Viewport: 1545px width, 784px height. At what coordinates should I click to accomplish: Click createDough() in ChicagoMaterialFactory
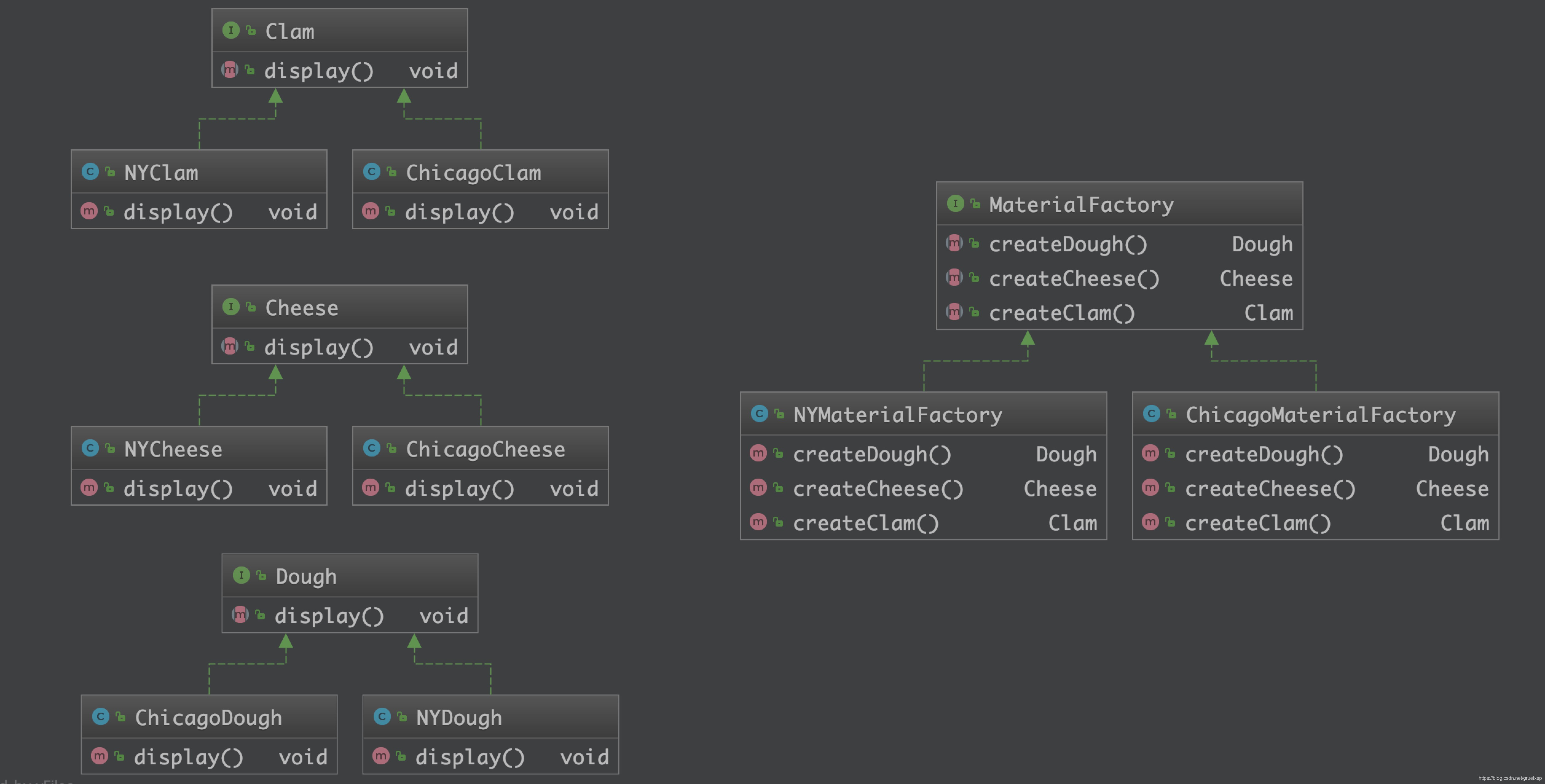1264,455
